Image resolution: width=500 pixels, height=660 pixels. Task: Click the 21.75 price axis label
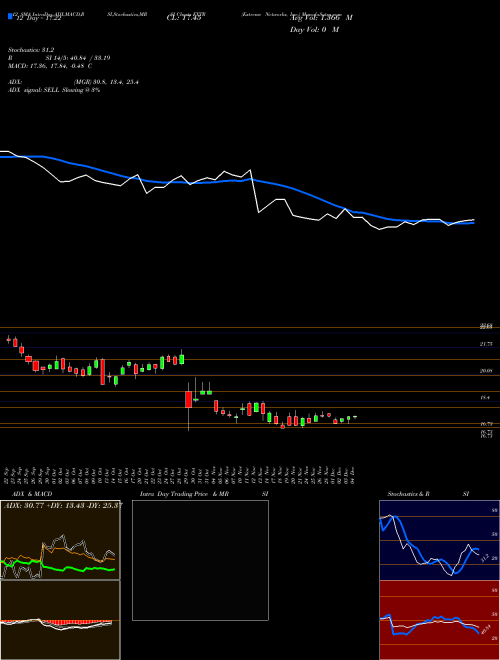pos(486,344)
